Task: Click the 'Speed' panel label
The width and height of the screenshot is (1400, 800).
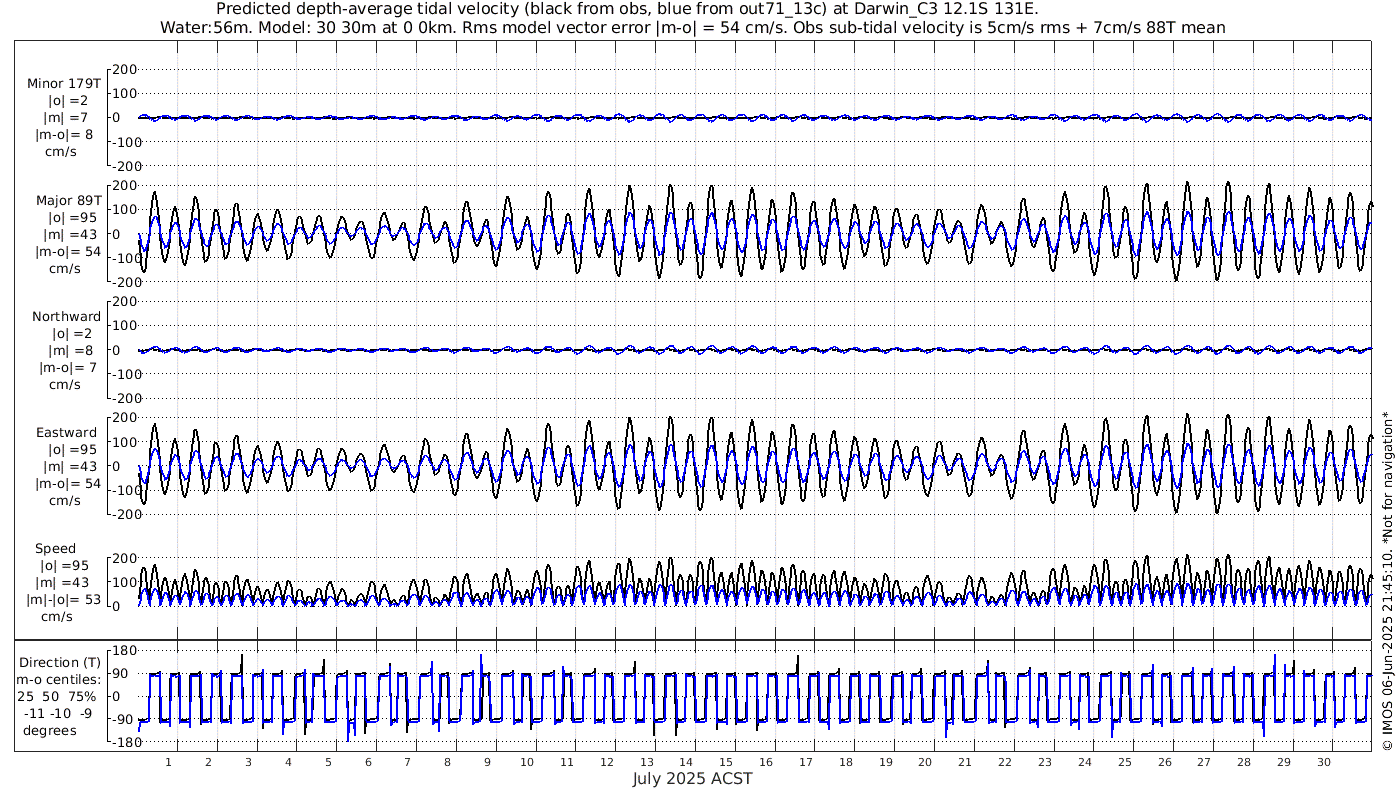Action: click(x=55, y=549)
